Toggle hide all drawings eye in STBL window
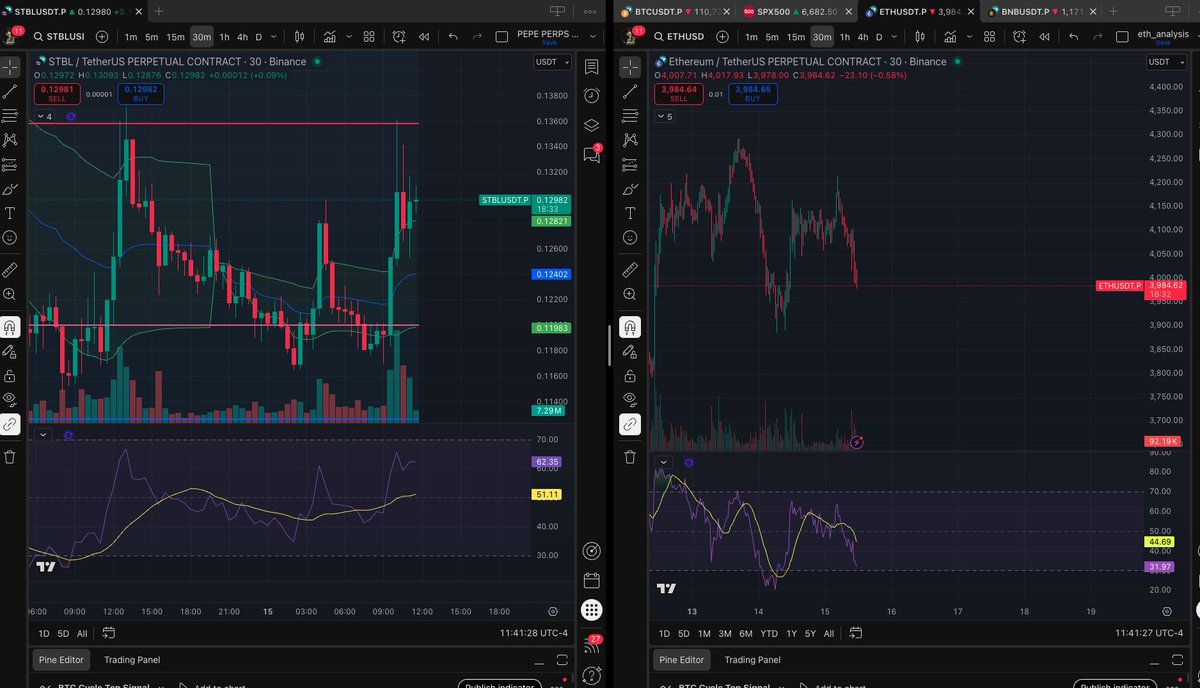Screen dimensions: 1200x688 [x=10, y=400]
